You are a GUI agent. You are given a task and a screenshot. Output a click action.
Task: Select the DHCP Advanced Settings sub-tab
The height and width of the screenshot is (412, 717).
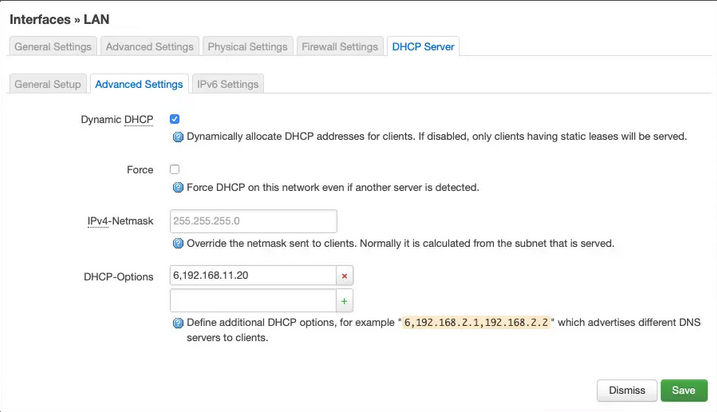coord(139,84)
